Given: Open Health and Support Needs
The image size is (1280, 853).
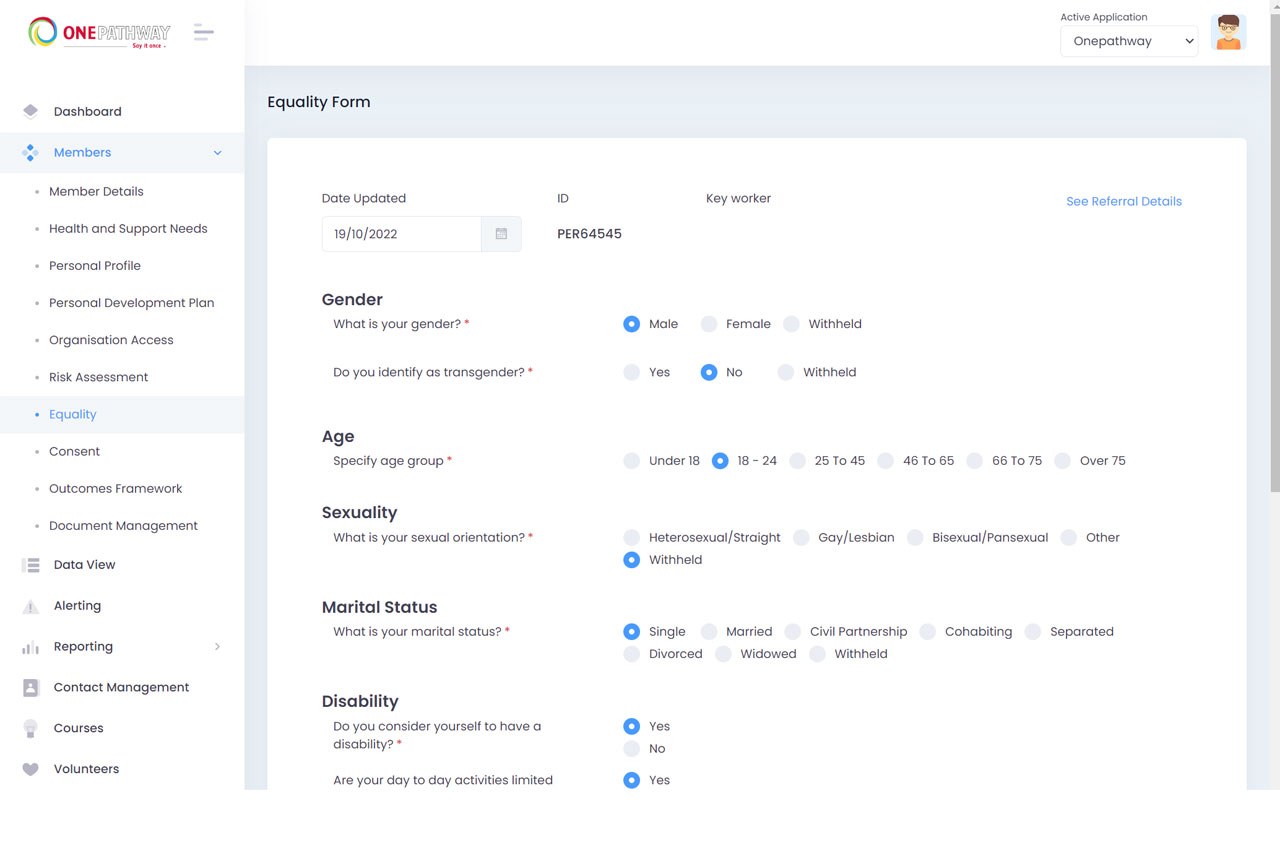Looking at the screenshot, I should pos(128,229).
